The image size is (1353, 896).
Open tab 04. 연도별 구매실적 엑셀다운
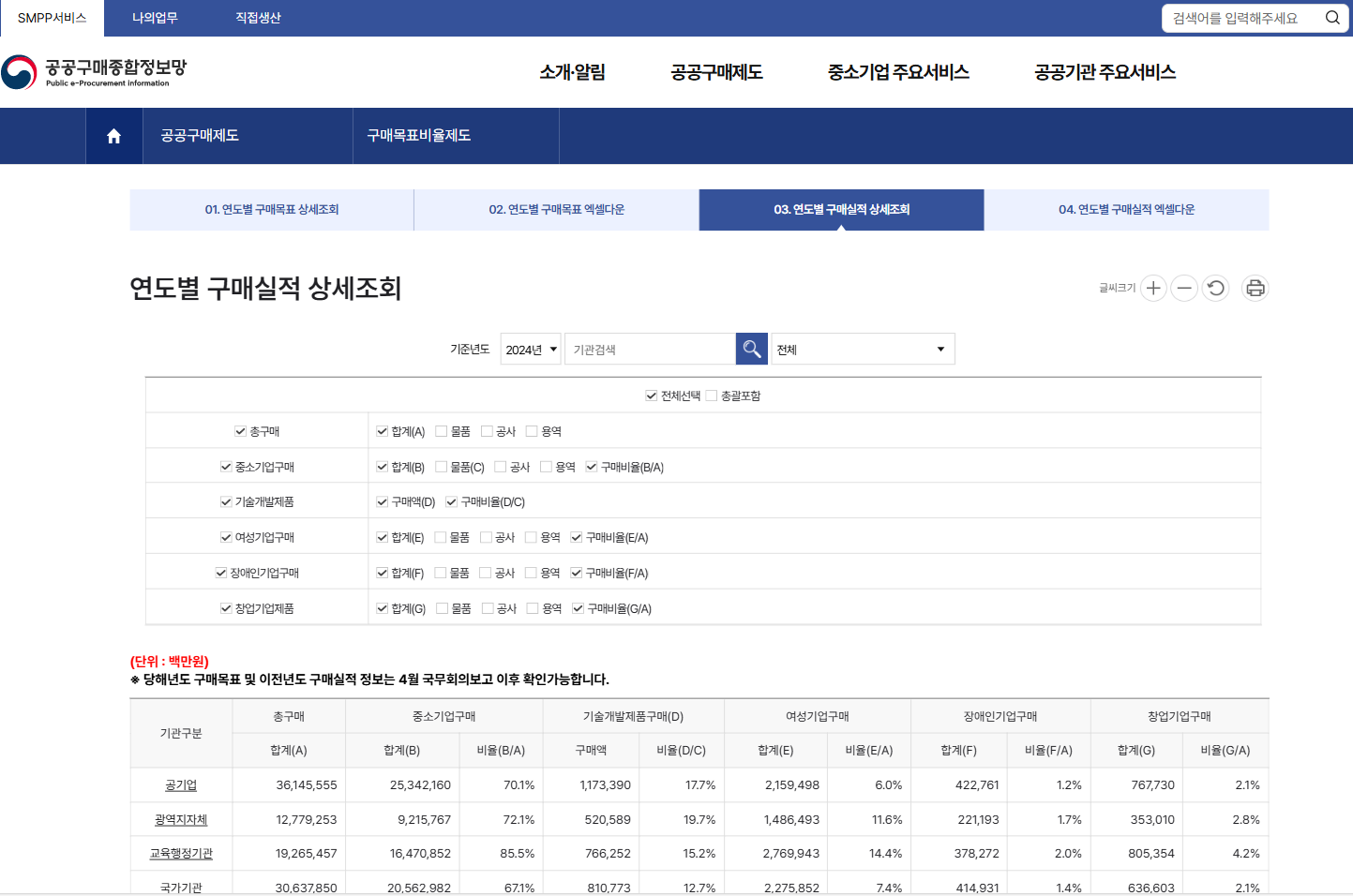click(x=1127, y=210)
